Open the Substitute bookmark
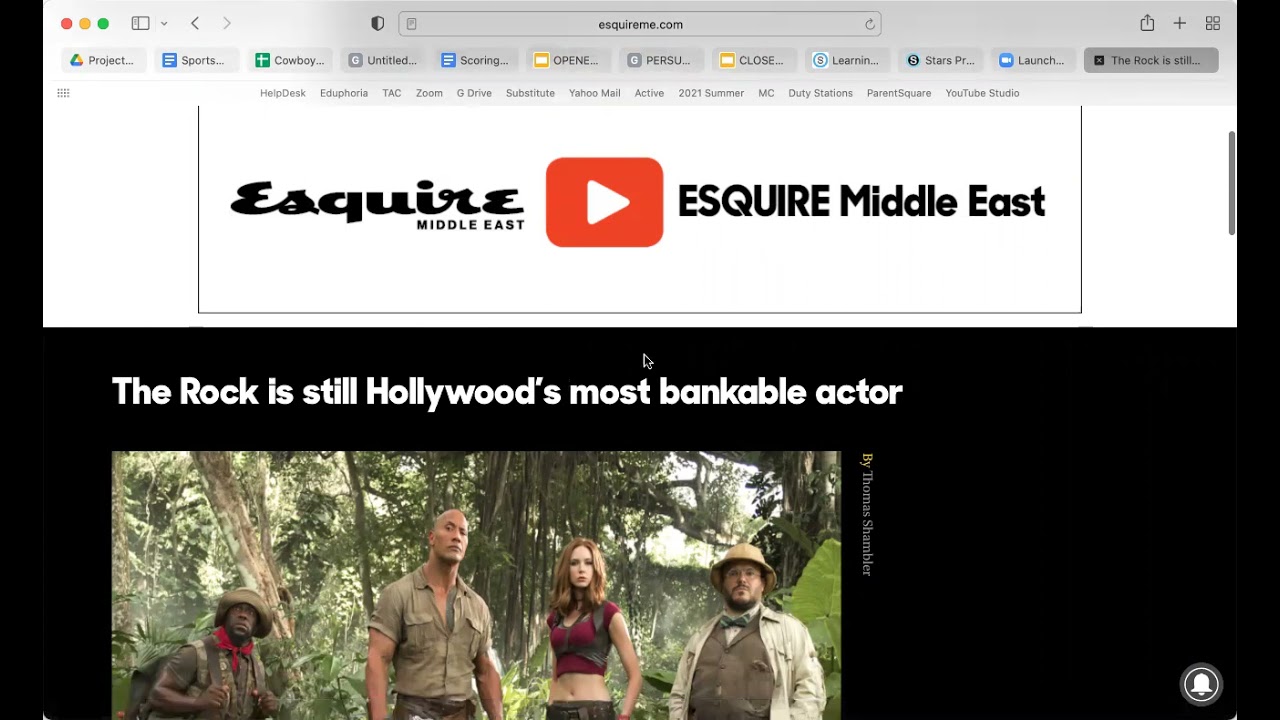Viewport: 1280px width, 720px height. (x=530, y=93)
